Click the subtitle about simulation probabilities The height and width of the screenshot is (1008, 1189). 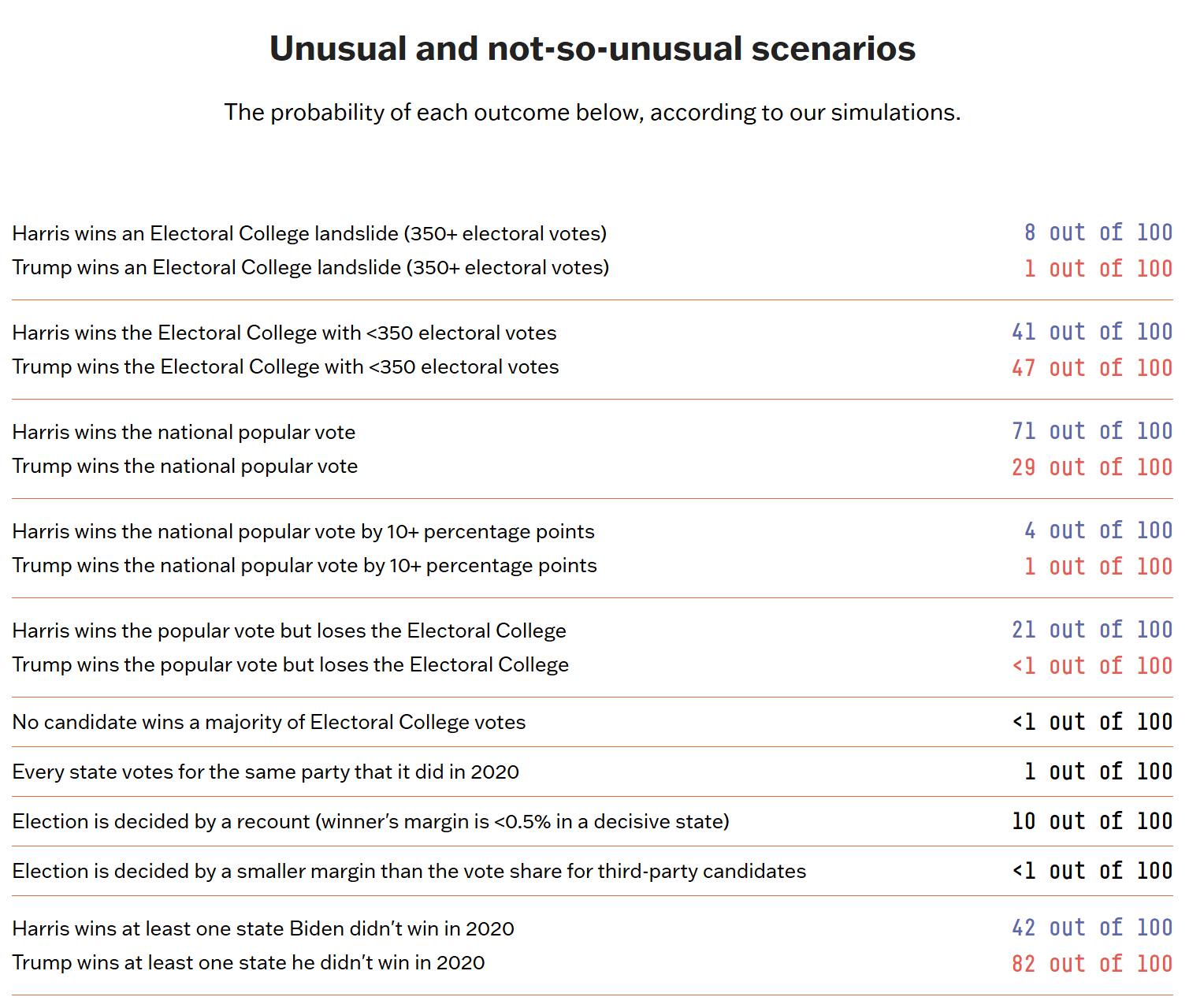593,113
